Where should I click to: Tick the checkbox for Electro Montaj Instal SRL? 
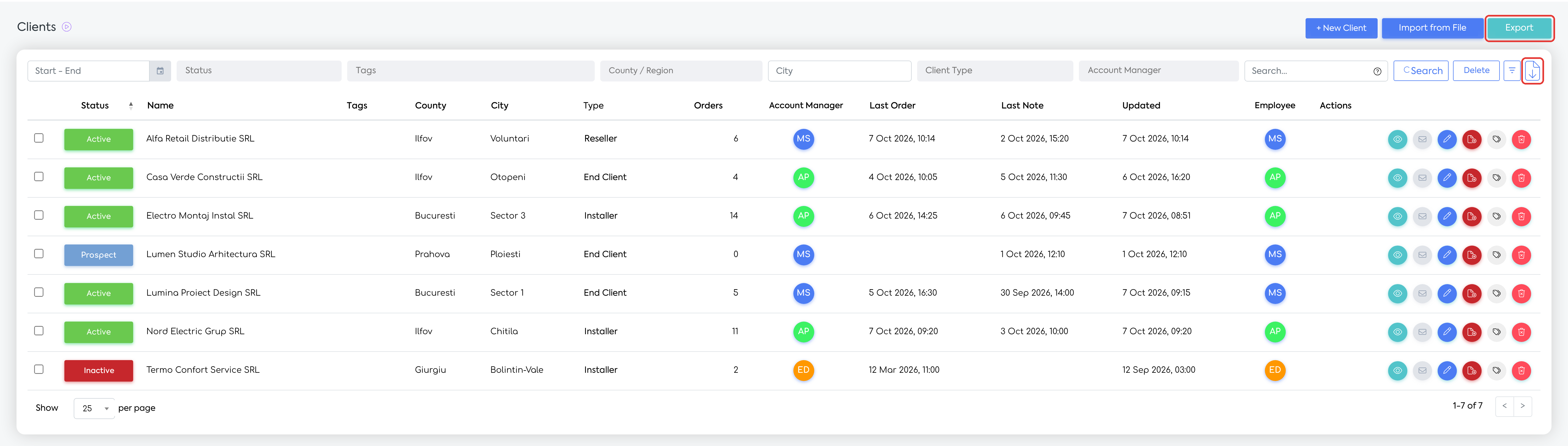(x=39, y=215)
